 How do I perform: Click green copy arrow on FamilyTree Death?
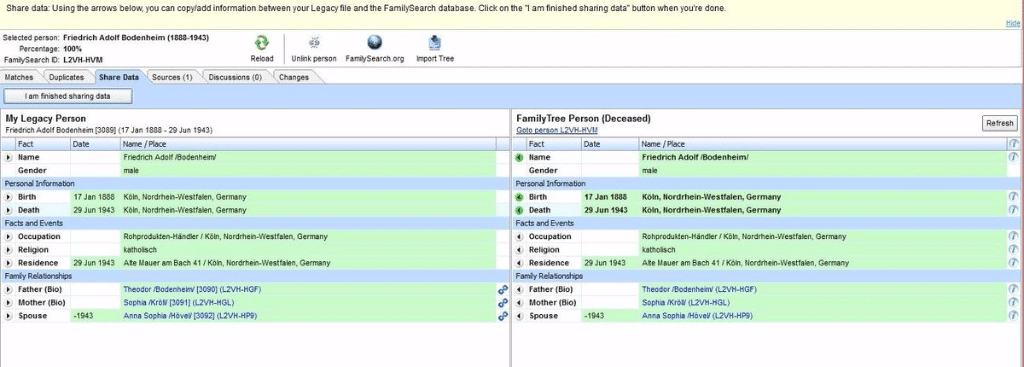coord(519,210)
